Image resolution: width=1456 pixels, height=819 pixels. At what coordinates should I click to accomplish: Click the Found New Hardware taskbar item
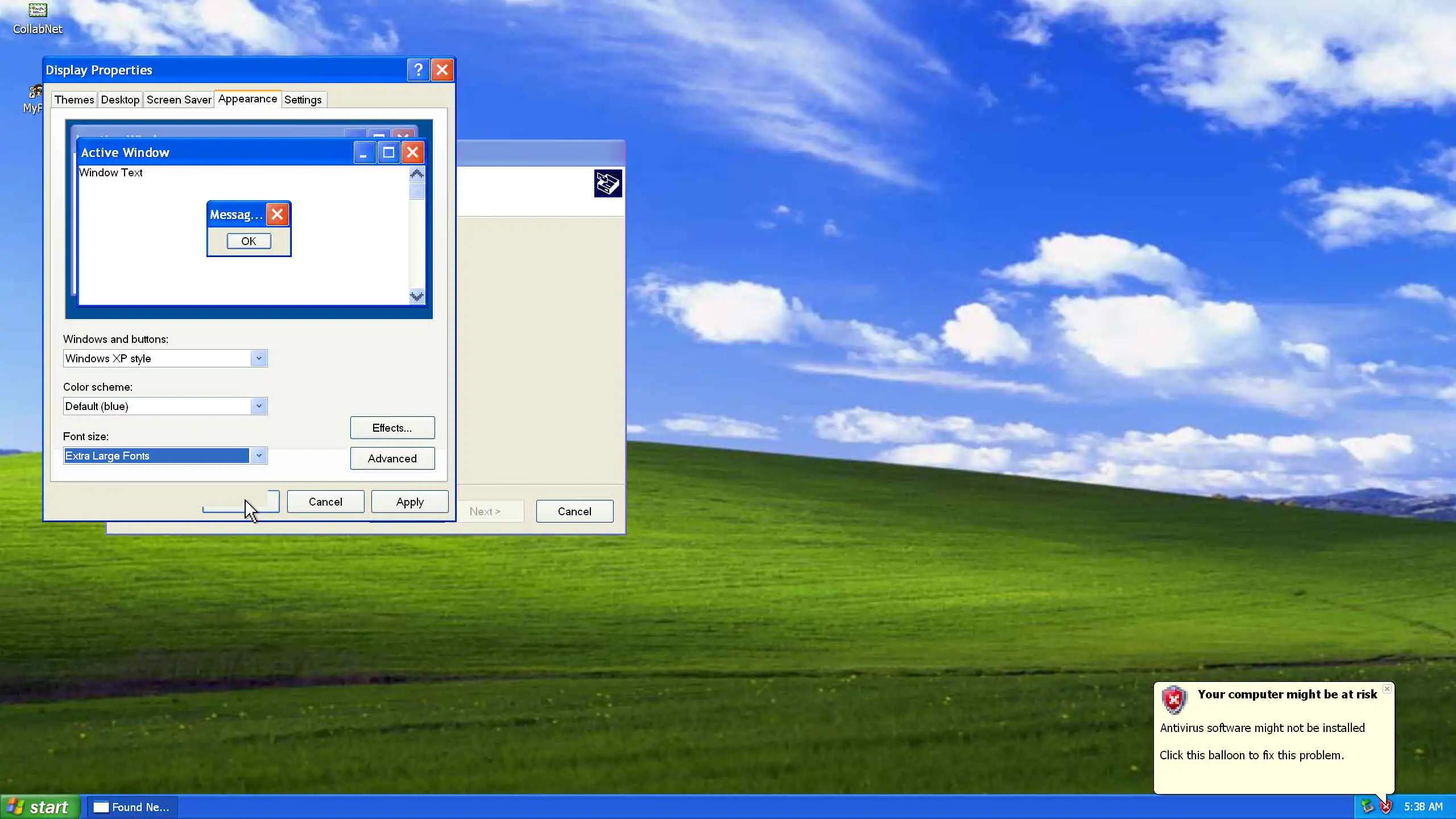point(132,806)
